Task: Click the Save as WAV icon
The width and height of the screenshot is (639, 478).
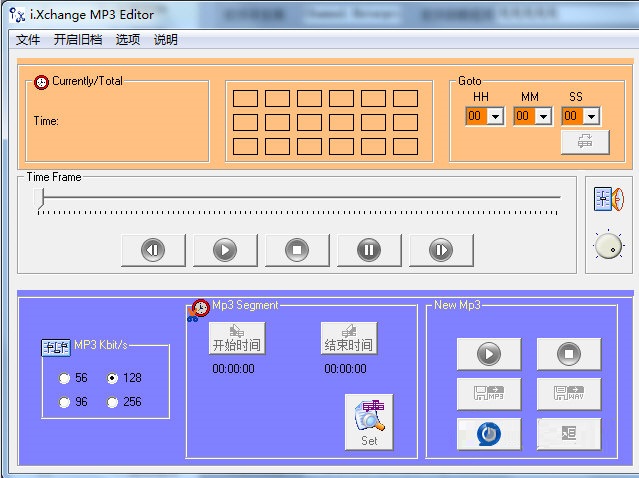Action: [569, 394]
